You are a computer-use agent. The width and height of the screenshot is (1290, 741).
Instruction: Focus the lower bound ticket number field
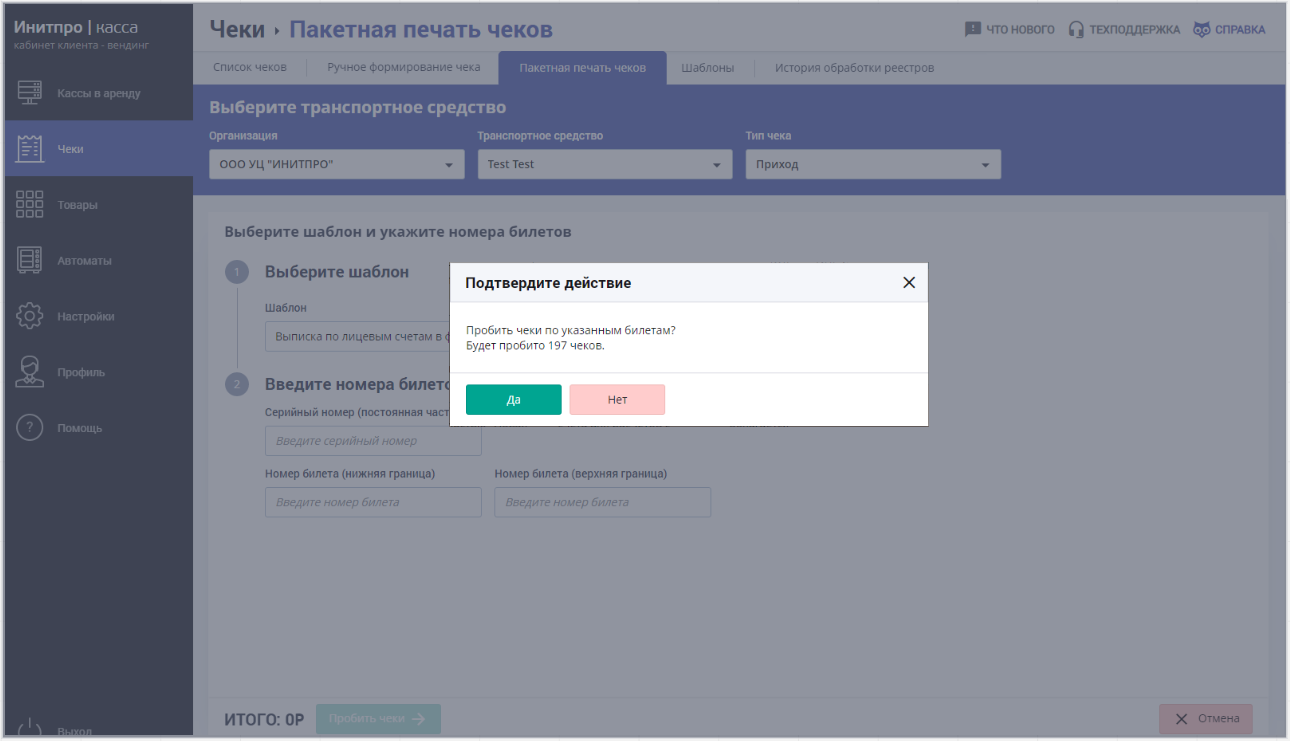[x=373, y=502]
